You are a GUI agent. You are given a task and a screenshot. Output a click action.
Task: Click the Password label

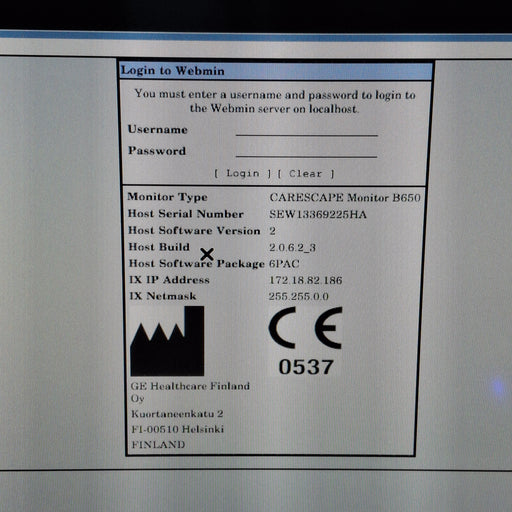(x=157, y=151)
